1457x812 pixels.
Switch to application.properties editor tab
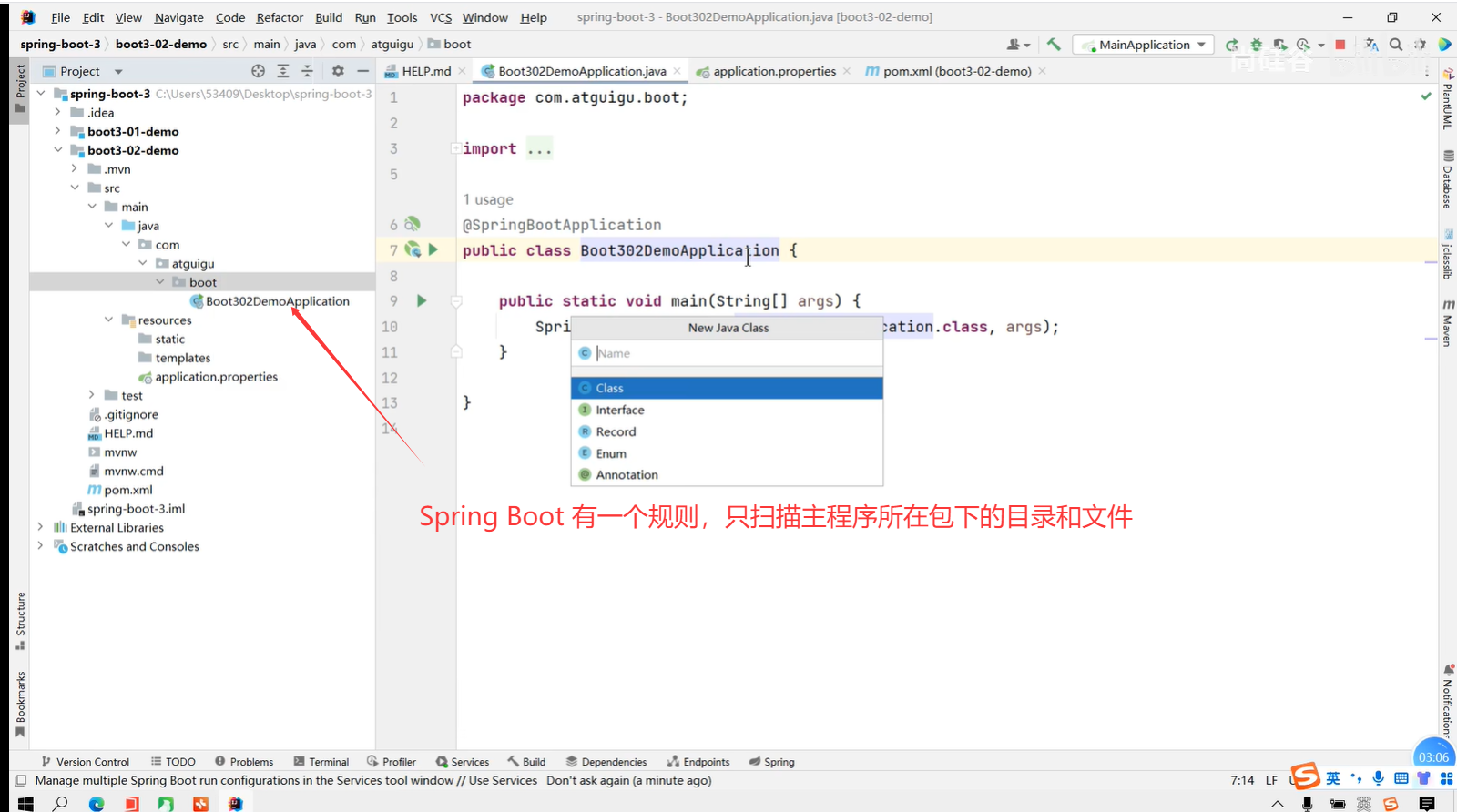(x=774, y=71)
